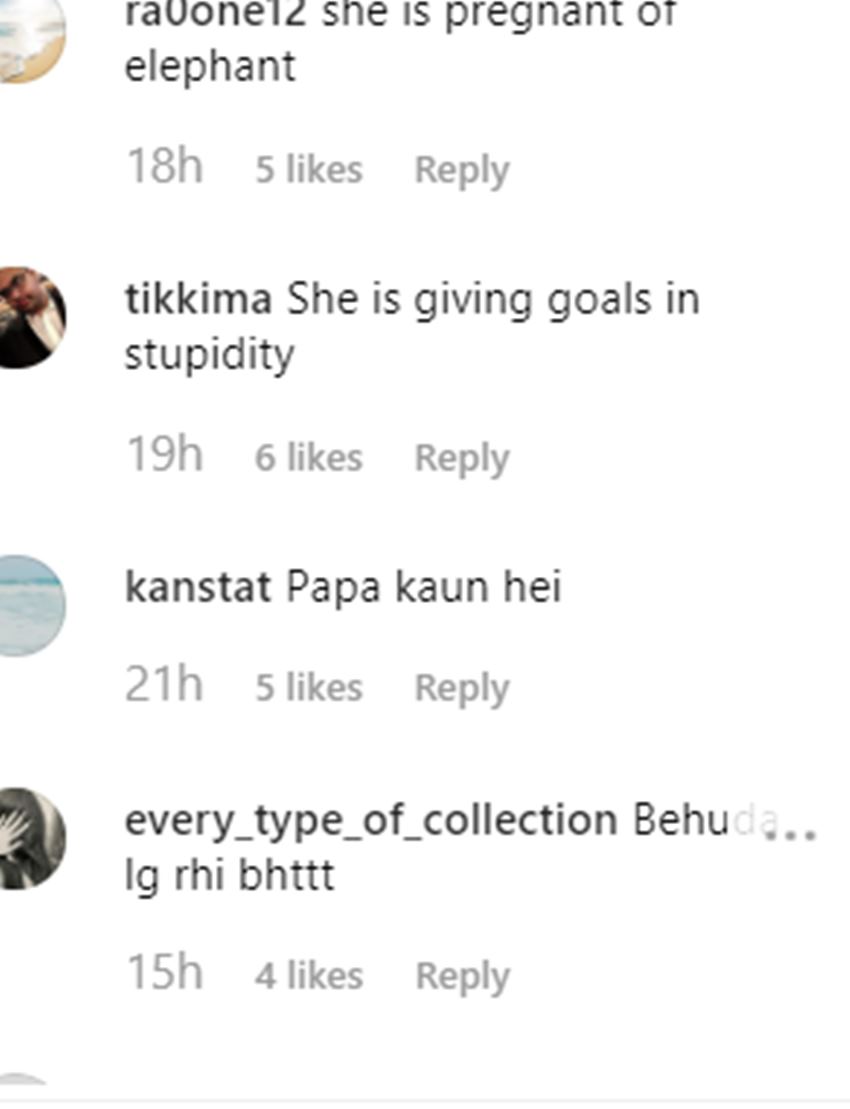This screenshot has height=1109, width=850.
Task: Open kanstat's profile via username
Action: coord(197,588)
